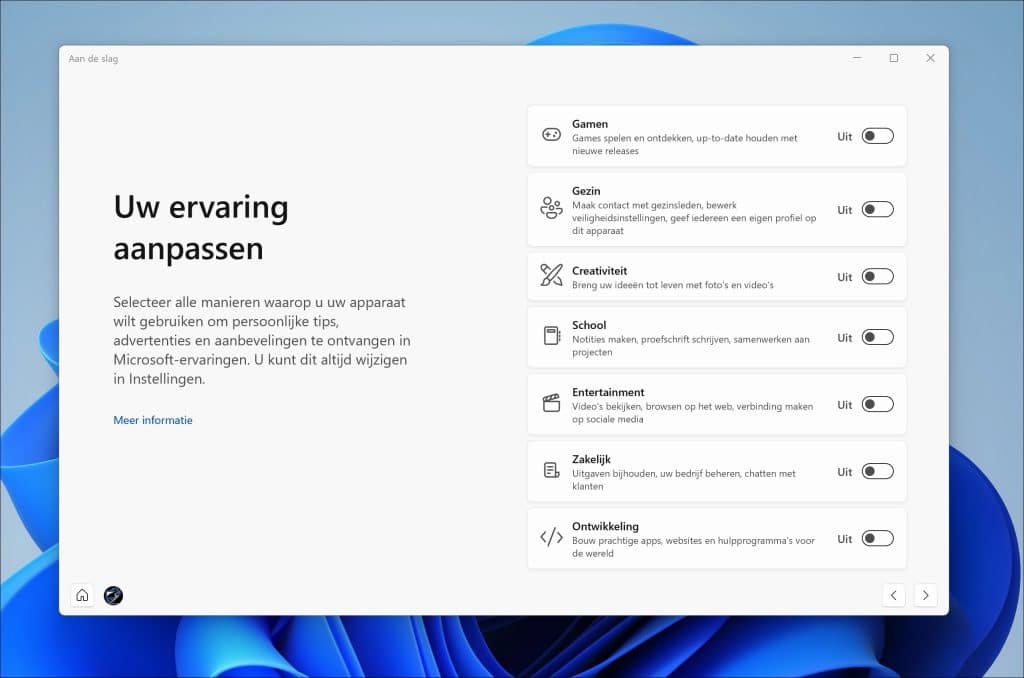Click the 'Bouw prachtige apps' description
1024x678 pixels.
click(x=694, y=547)
